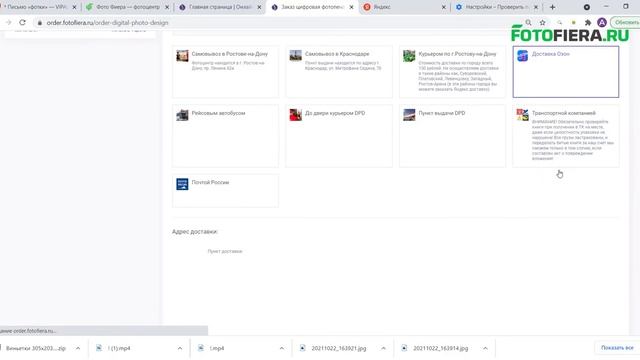
Task: Open the purple profile avatar
Action: (x=602, y=22)
